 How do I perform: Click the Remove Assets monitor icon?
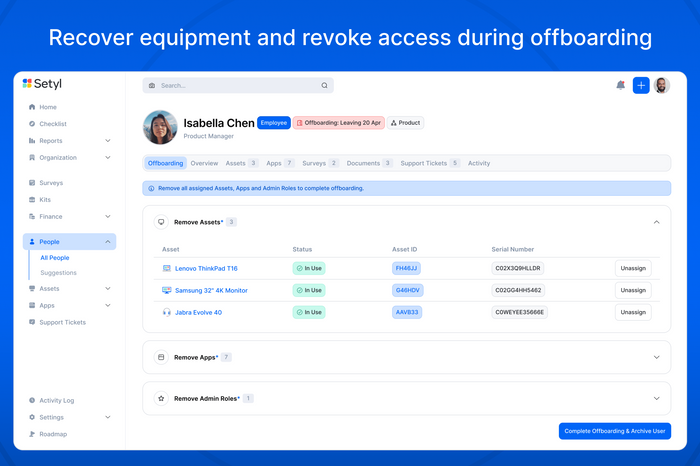point(161,222)
